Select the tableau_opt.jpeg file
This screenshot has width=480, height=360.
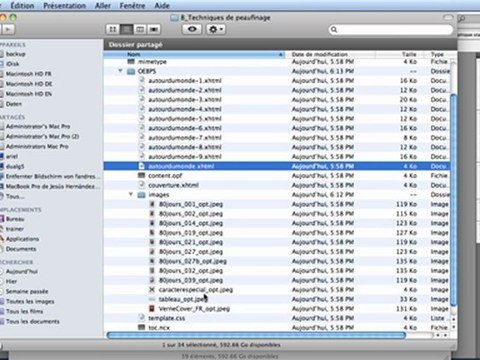183,299
